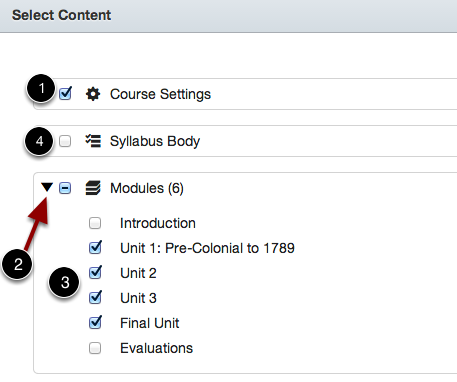This screenshot has width=457, height=382.
Task: Check the Introduction module checkbox
Action: tap(95, 223)
